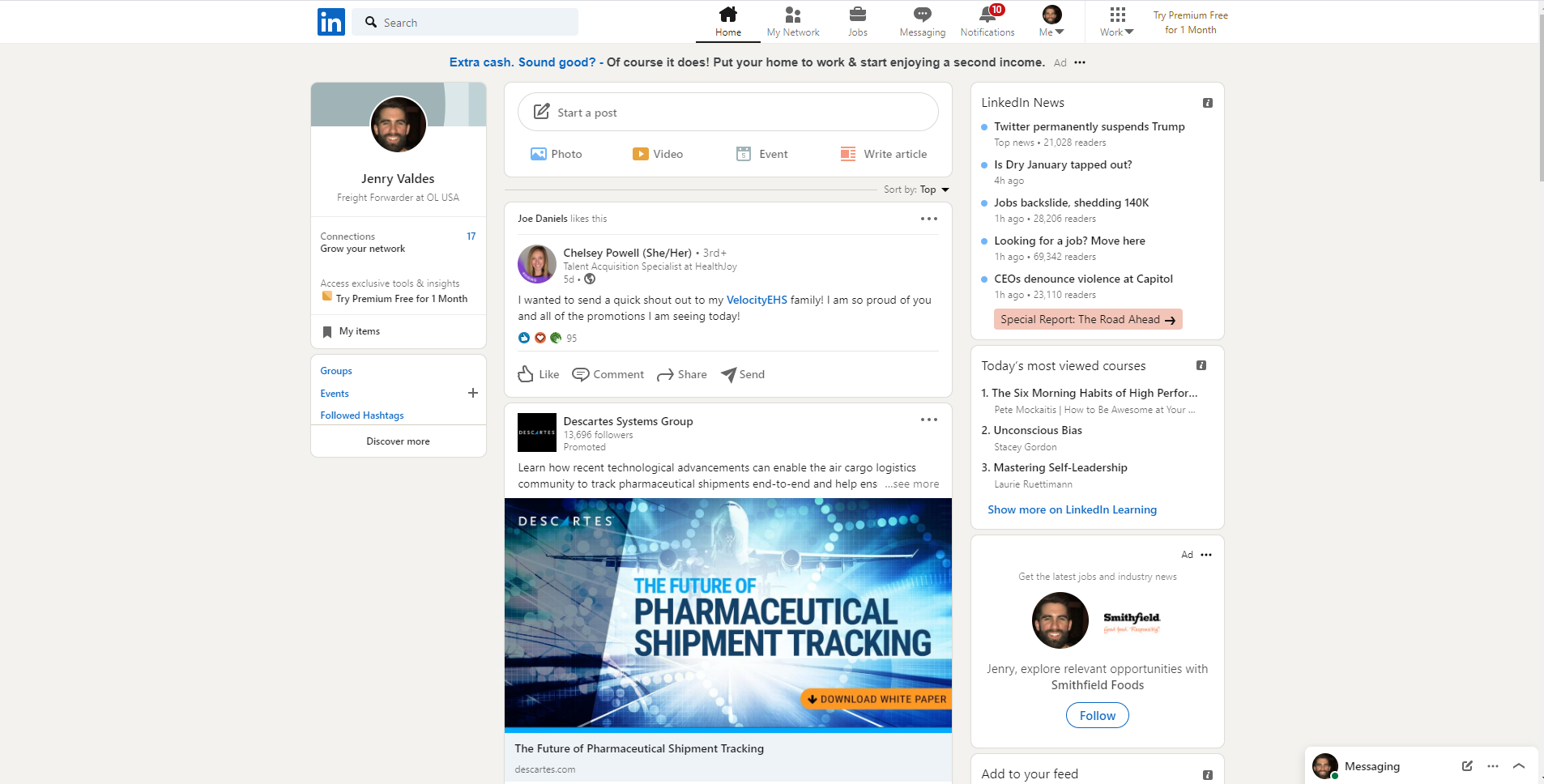The height and width of the screenshot is (784, 1544).
Task: Open options menu on Chelsey Powell post
Action: pos(929,219)
